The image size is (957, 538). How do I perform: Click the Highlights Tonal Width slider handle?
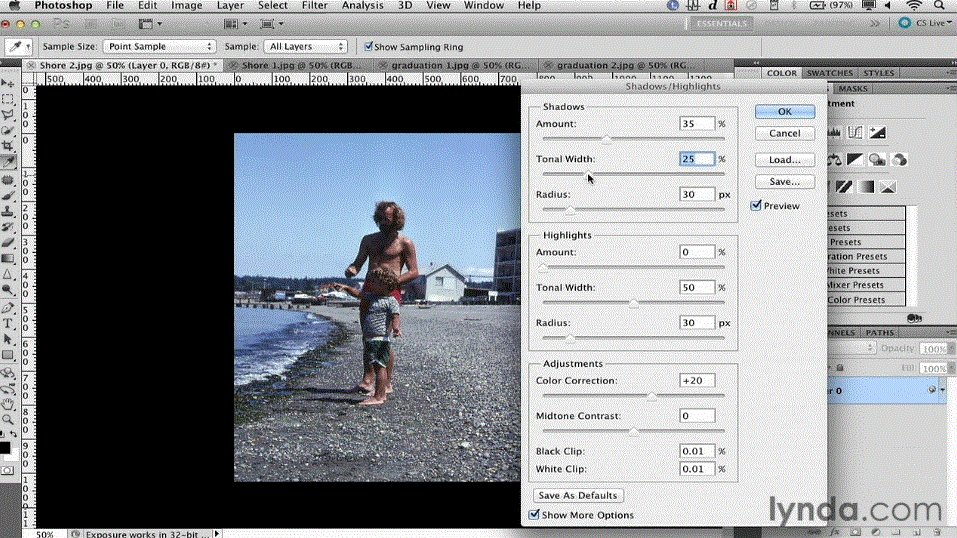pos(634,304)
